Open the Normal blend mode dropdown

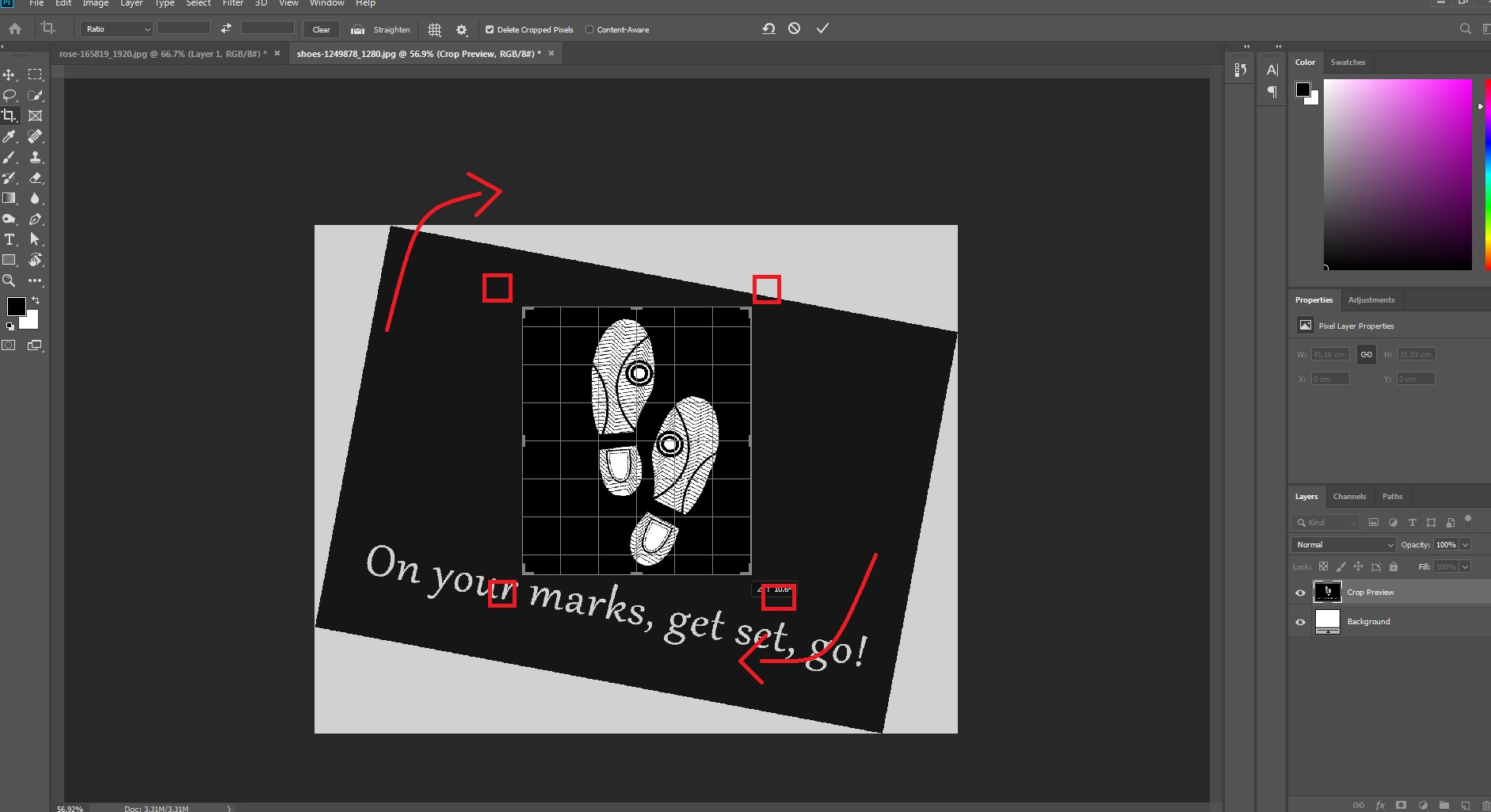pyautogui.click(x=1344, y=545)
